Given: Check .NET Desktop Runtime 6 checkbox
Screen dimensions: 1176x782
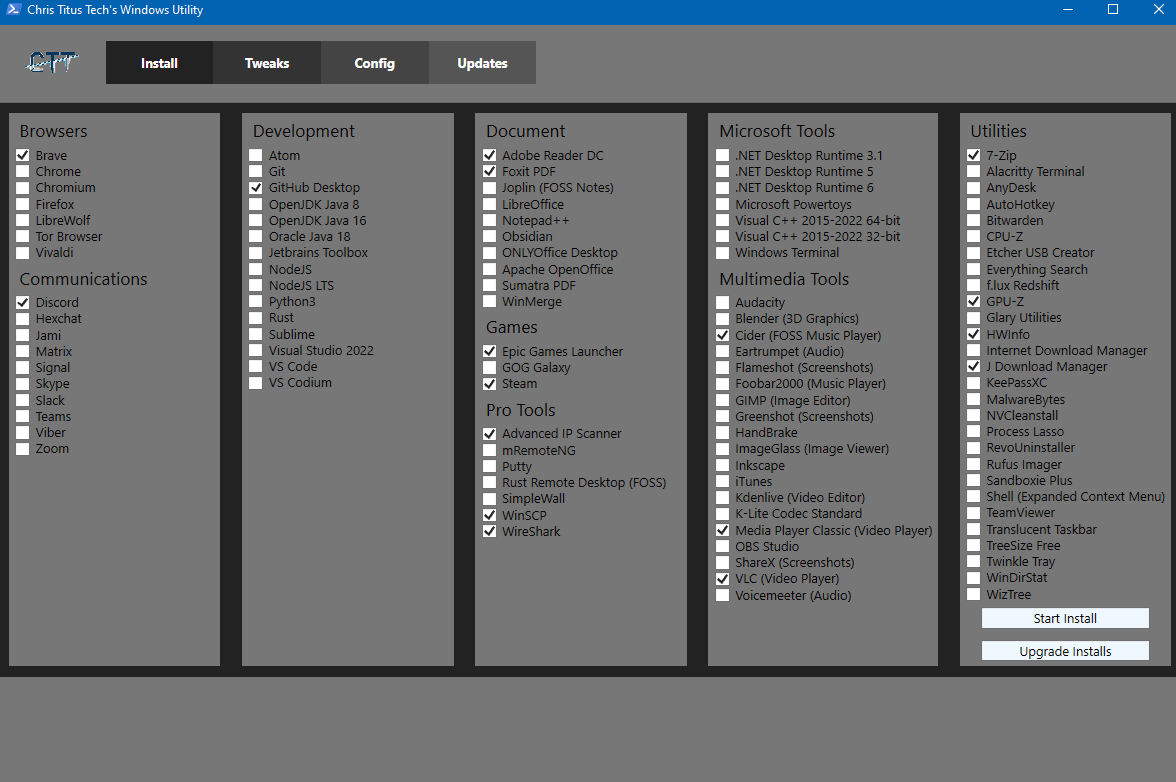Looking at the screenshot, I should click(722, 187).
